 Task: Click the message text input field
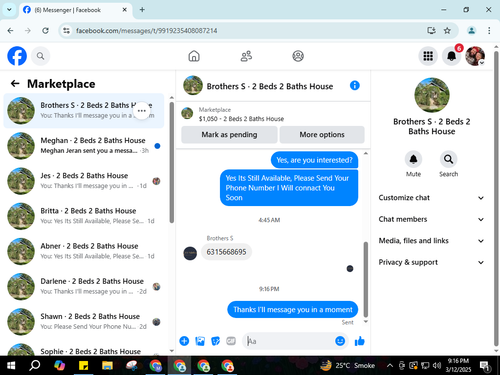click(x=289, y=341)
